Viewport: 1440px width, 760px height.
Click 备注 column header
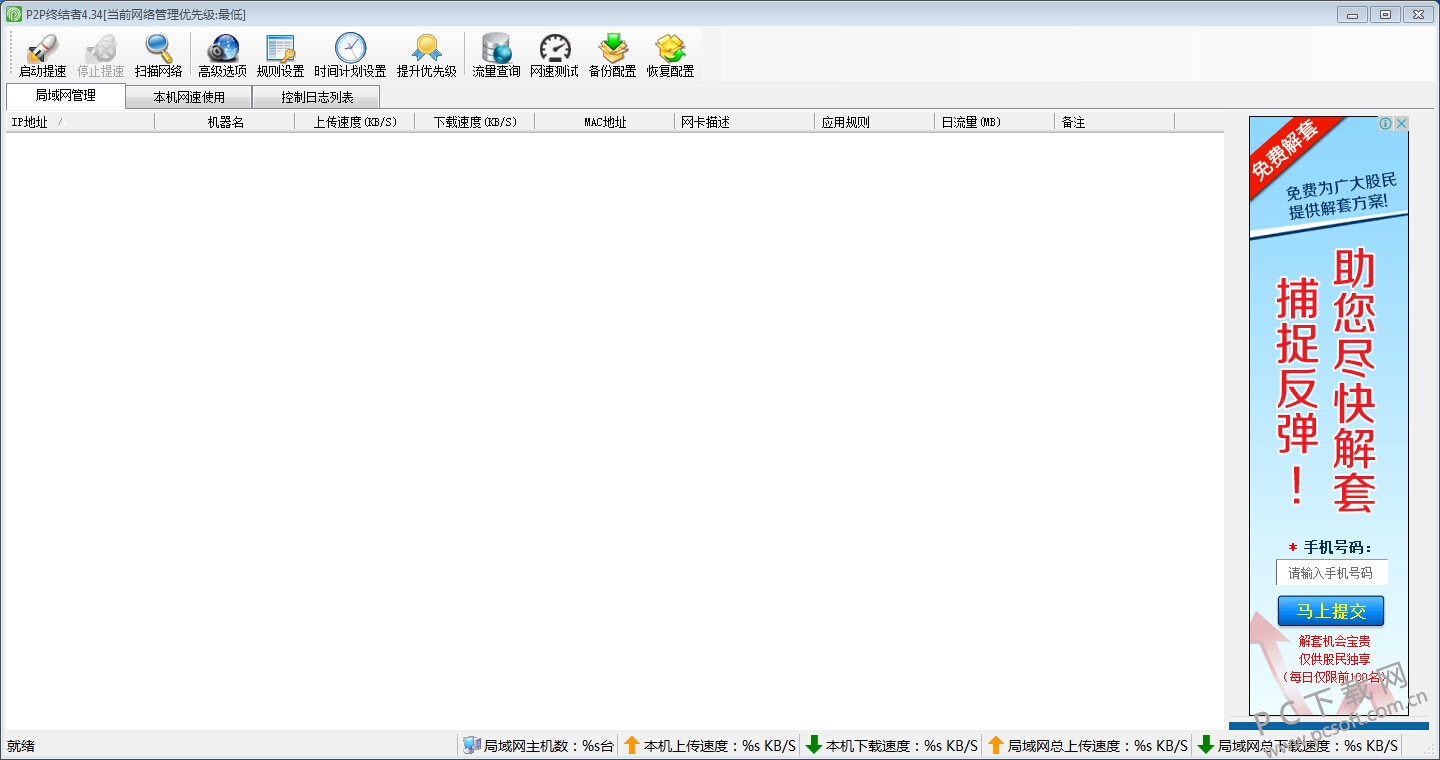(x=1115, y=122)
